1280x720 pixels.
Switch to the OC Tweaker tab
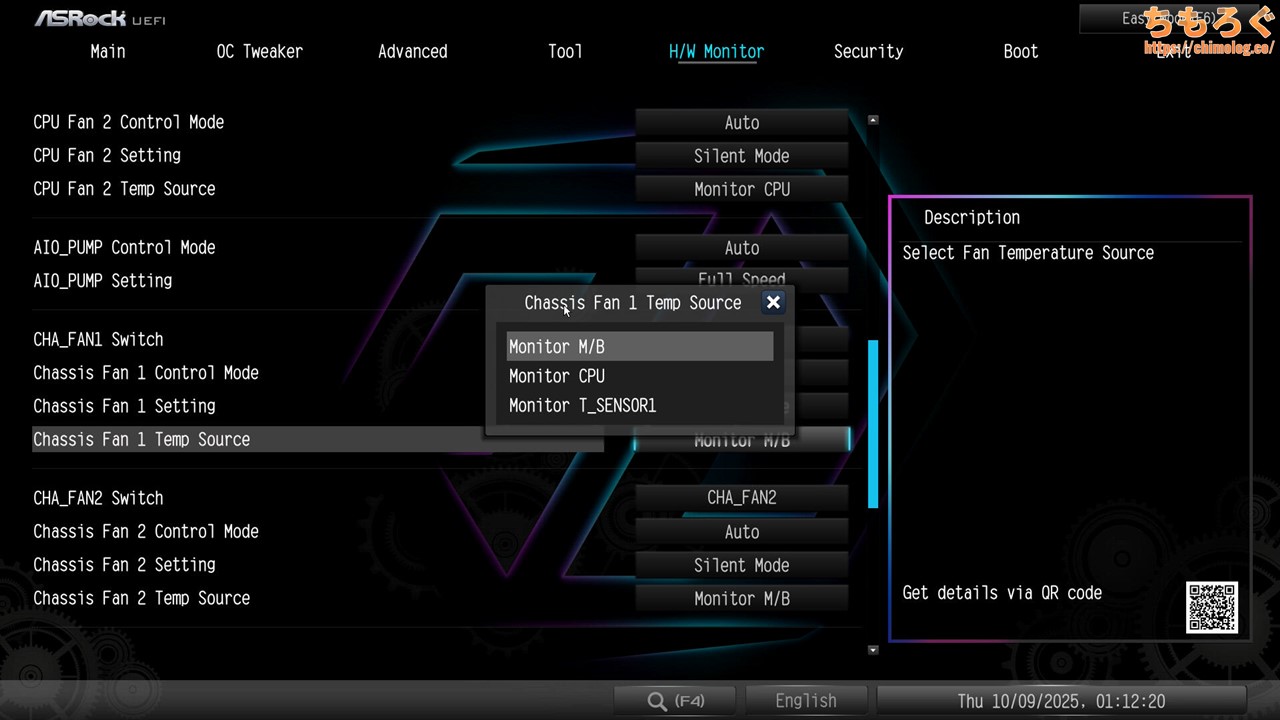point(259,52)
